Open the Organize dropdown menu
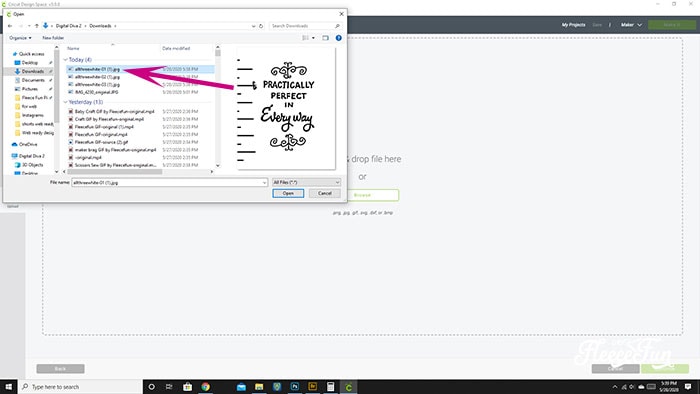Viewport: 700px width, 394px height. tap(20, 38)
